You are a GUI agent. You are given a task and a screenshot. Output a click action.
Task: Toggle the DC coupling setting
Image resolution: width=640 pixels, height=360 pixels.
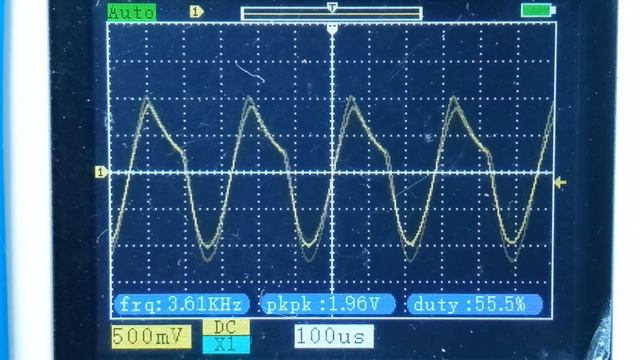coord(226,328)
